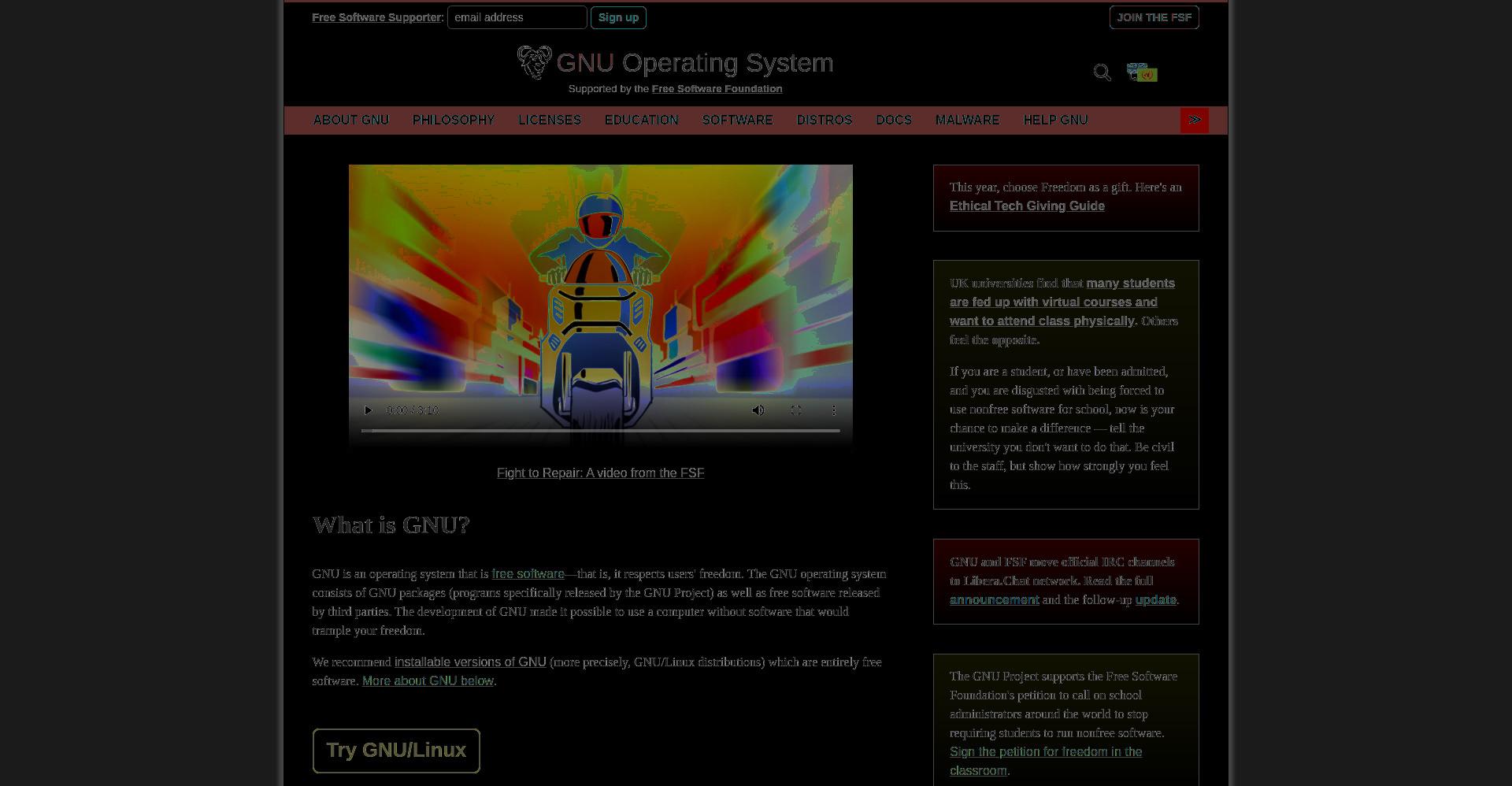
Task: Open the SOFTWARE menu item
Action: [738, 120]
